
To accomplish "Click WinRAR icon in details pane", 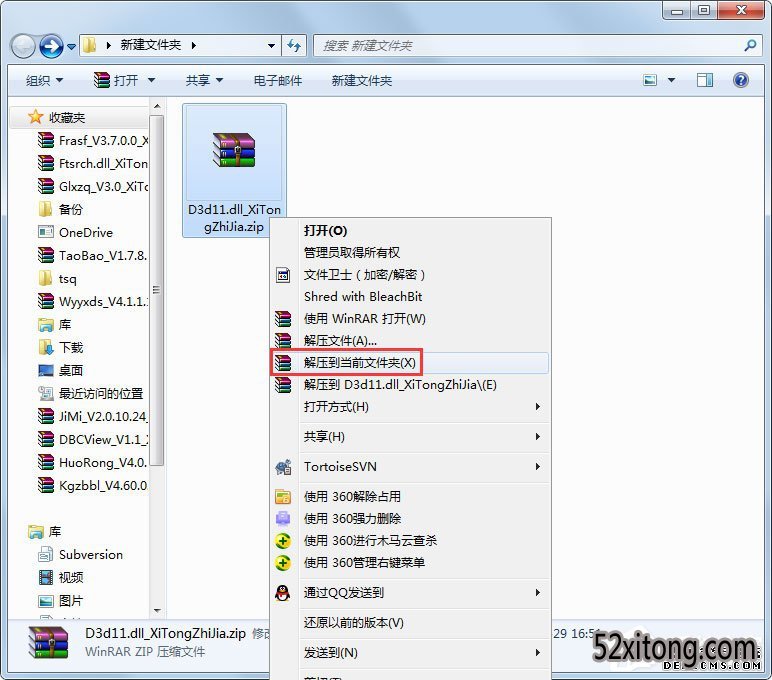I will pos(48,642).
